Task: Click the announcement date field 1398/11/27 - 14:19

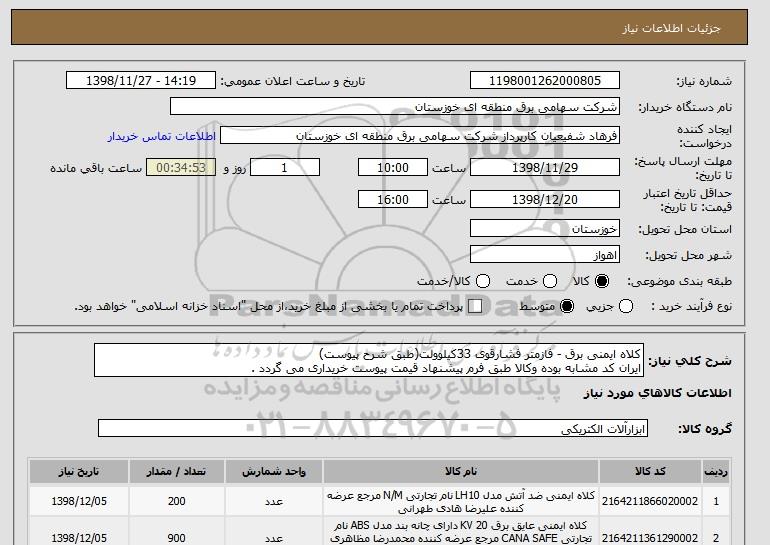Action: 141,81
